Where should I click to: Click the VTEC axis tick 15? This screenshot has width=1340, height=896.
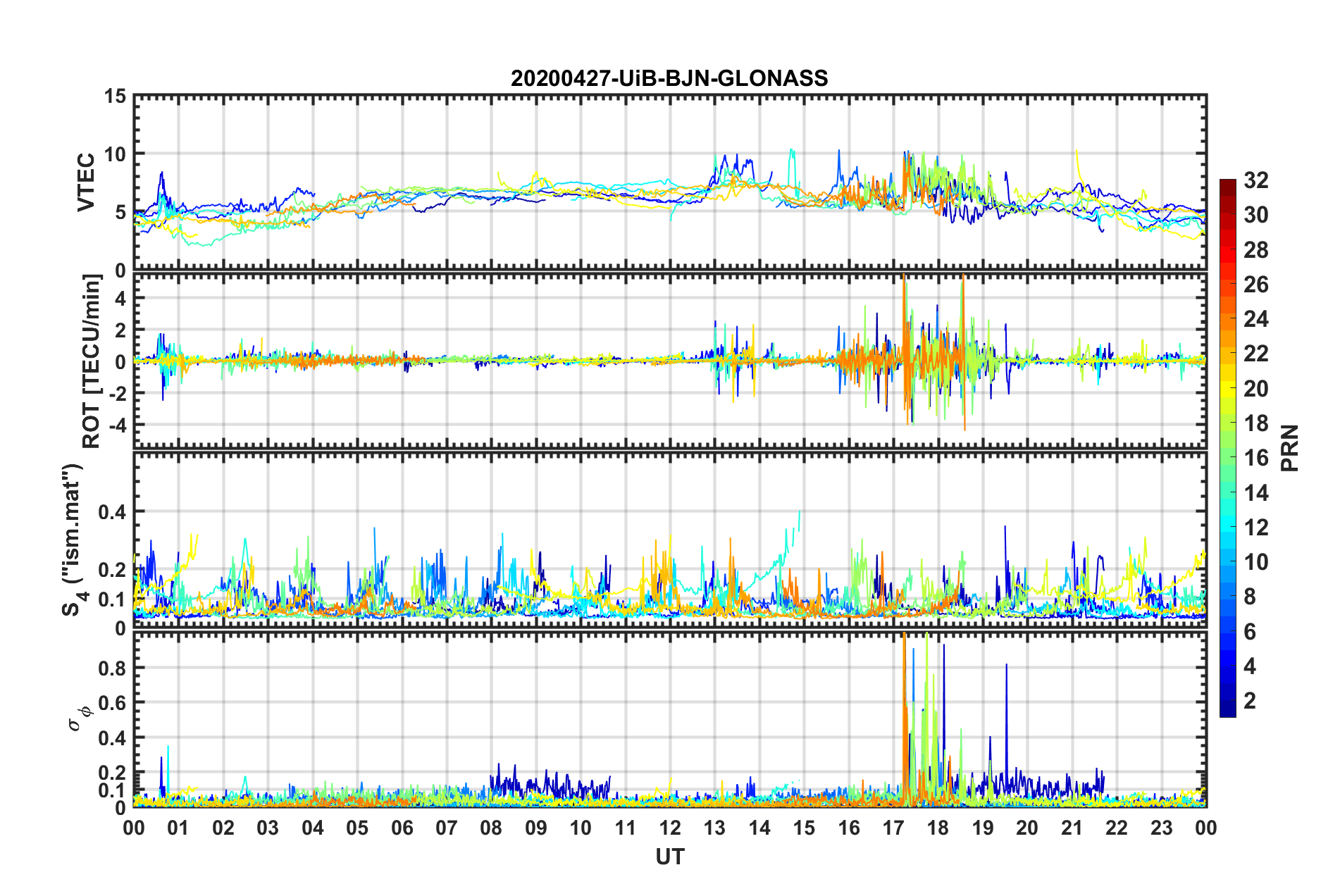[115, 96]
